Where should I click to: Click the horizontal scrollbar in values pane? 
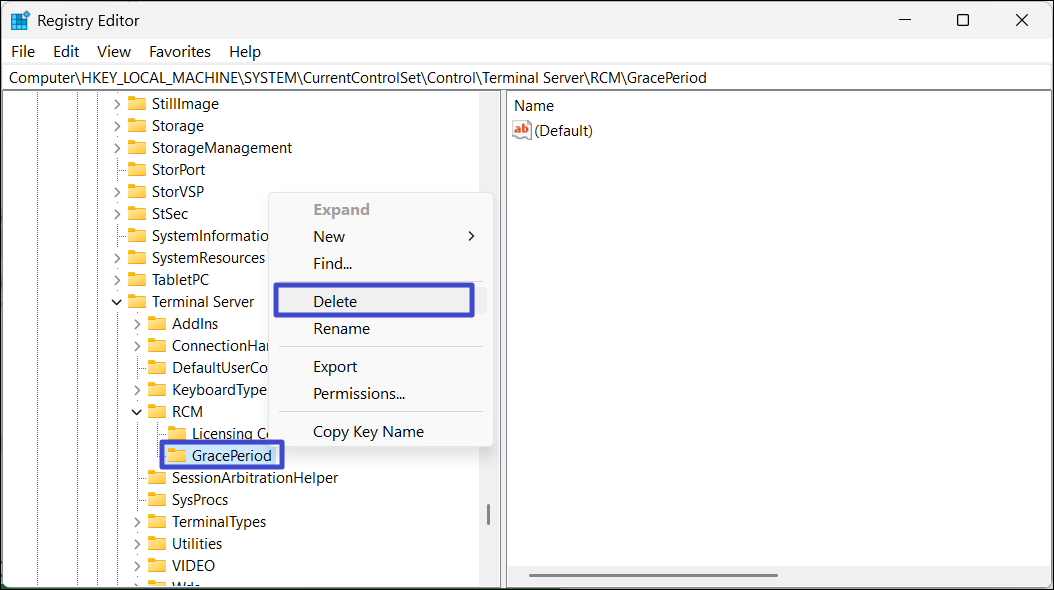pyautogui.click(x=652, y=575)
